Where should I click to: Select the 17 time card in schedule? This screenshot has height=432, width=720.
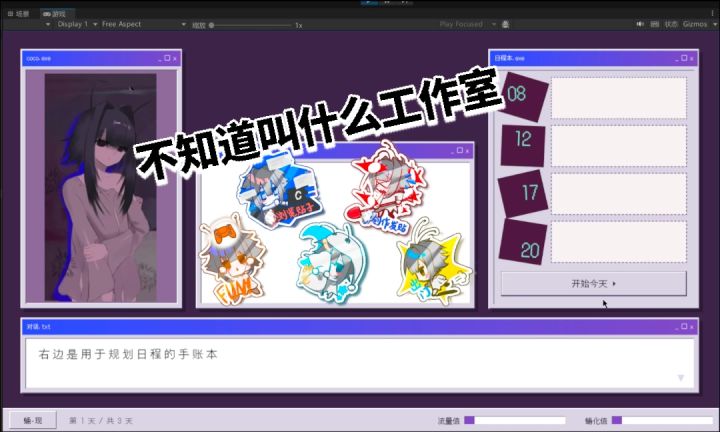[523, 193]
